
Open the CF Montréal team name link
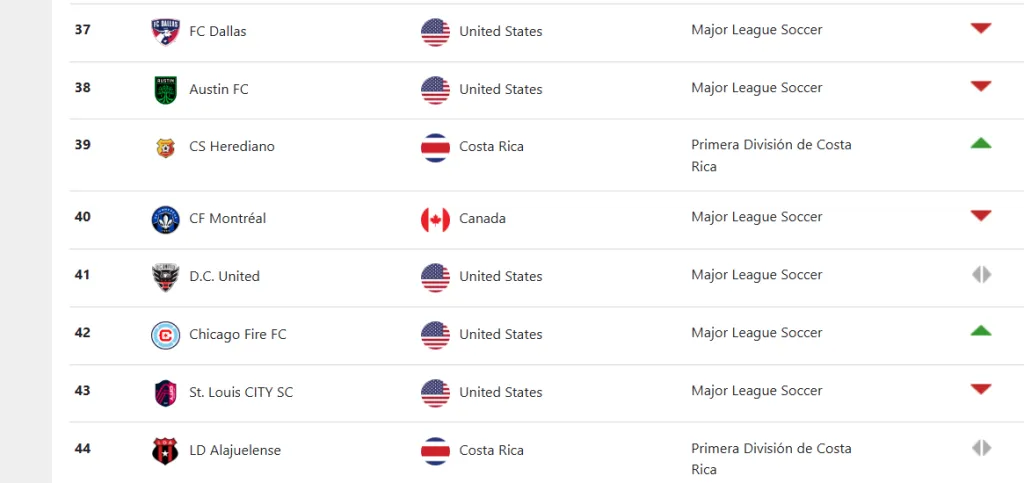coord(227,219)
